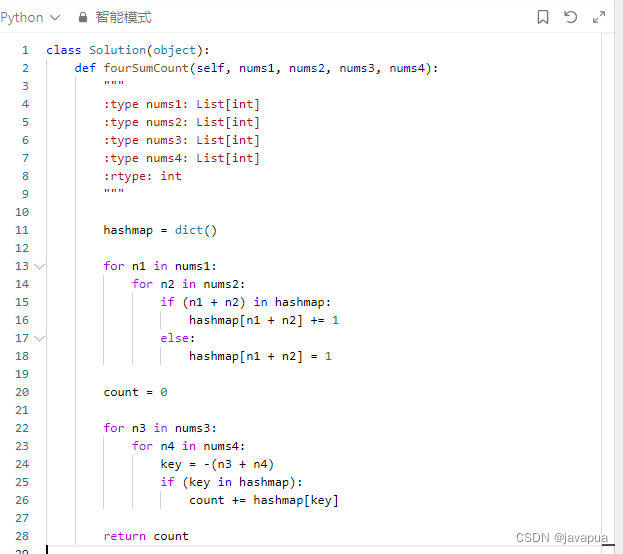
Task: Click the ':type nums4: List[int]' docstring line
Action: (182, 158)
